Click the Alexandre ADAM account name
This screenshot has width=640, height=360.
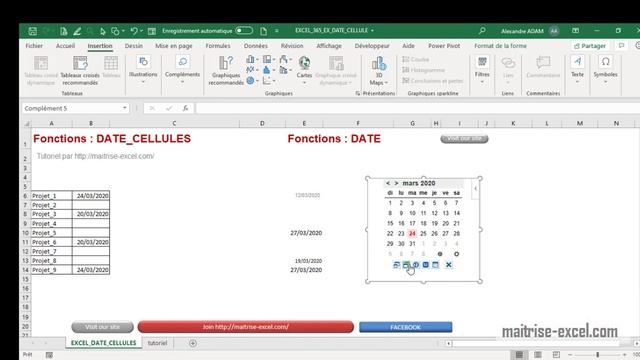click(522, 31)
